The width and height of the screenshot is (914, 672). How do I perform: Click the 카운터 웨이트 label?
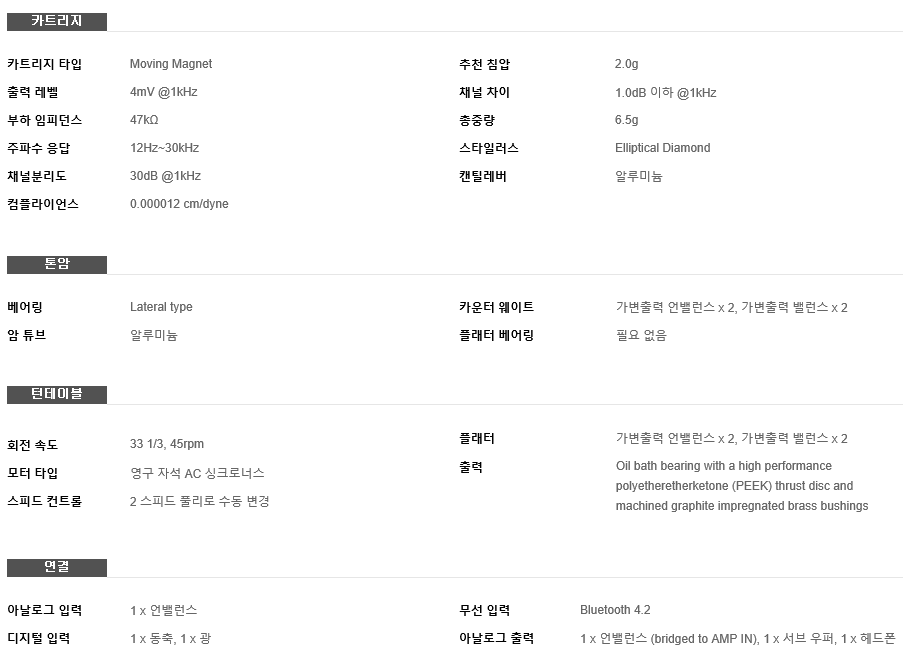tap(496, 307)
